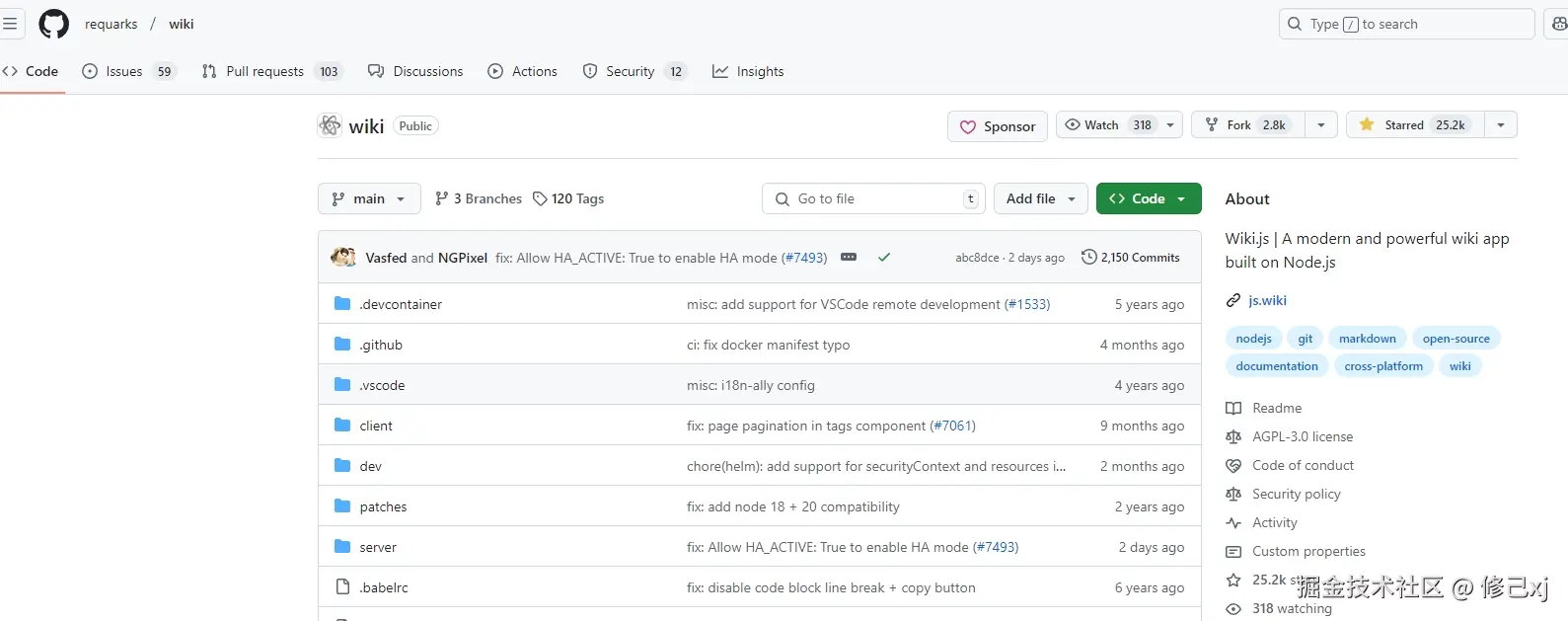Open the requarks owner link
Image resolution: width=1568 pixels, height=621 pixels.
[112, 24]
